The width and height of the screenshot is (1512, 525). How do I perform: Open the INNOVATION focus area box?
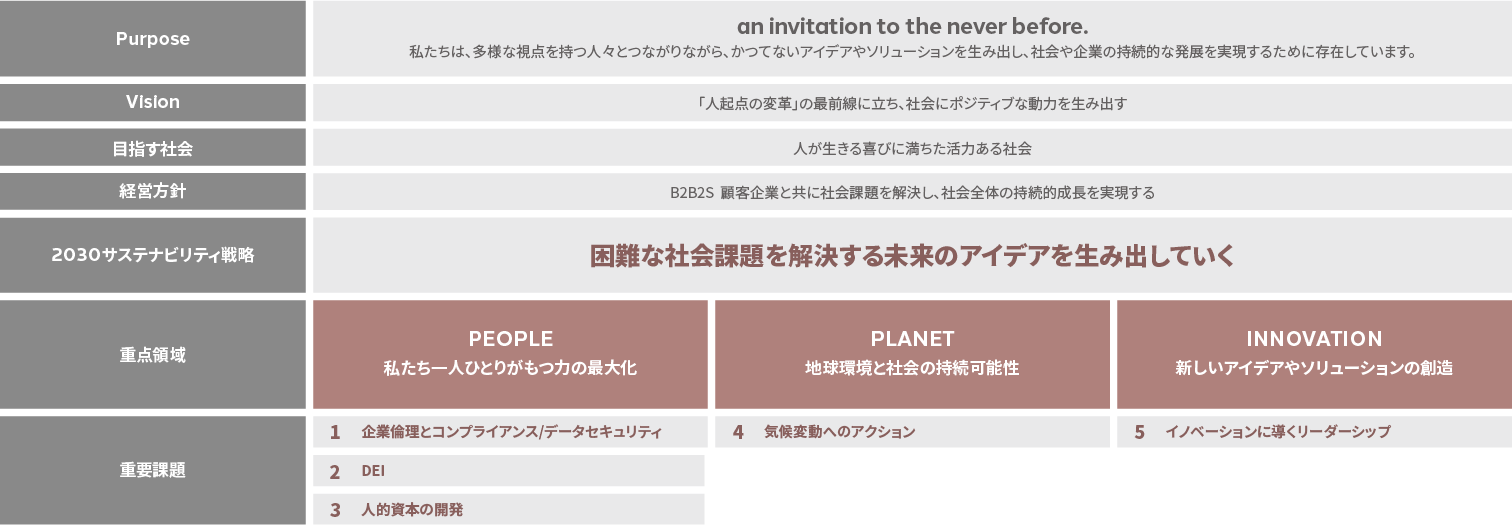(x=1314, y=354)
